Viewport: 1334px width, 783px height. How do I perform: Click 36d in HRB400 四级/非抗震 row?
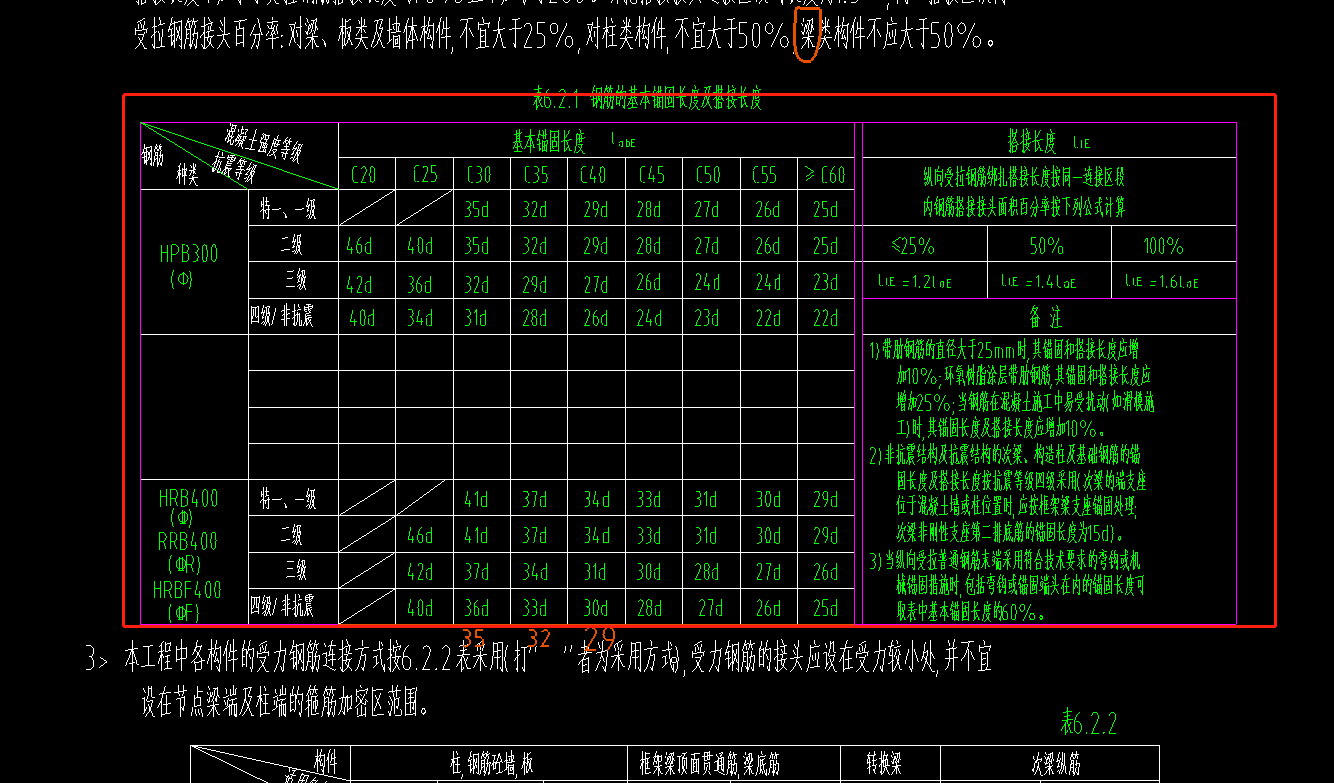(x=477, y=608)
